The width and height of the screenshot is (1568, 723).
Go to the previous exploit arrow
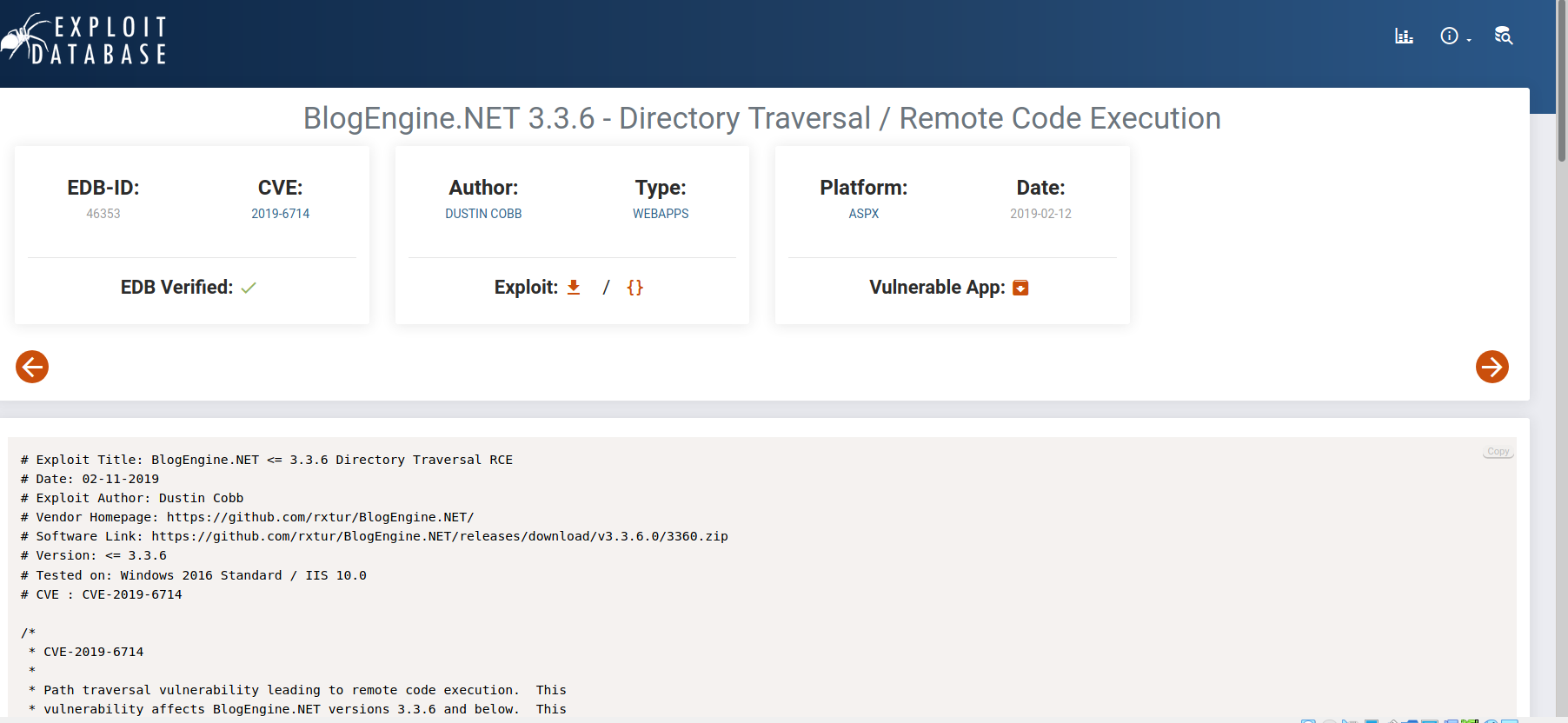click(x=32, y=367)
